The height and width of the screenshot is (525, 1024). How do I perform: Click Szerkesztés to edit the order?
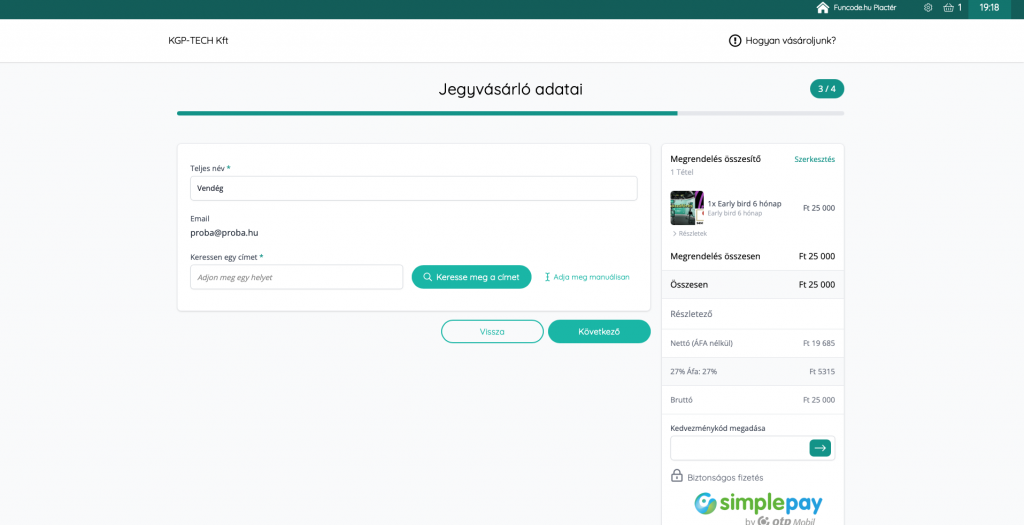point(814,159)
